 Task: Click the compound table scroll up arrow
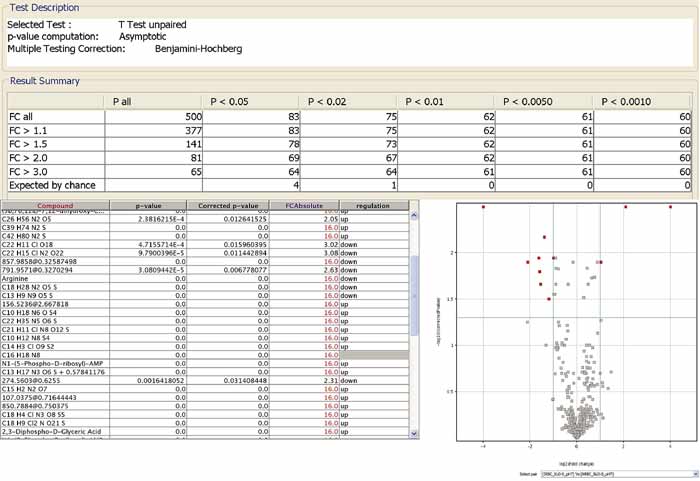pos(414,215)
